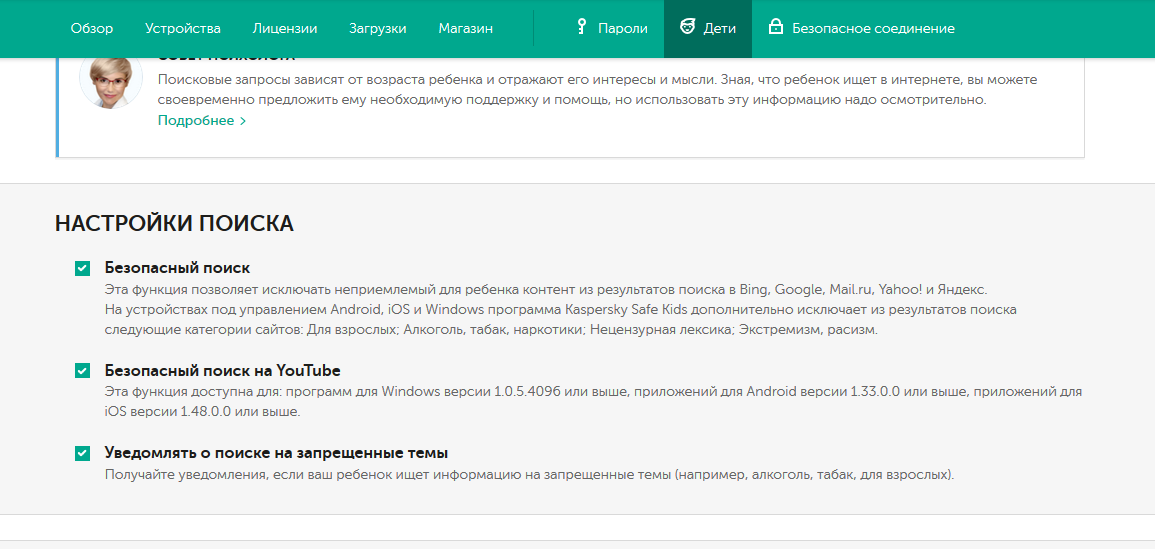Click the psychologist advisor avatar photo

[111, 80]
